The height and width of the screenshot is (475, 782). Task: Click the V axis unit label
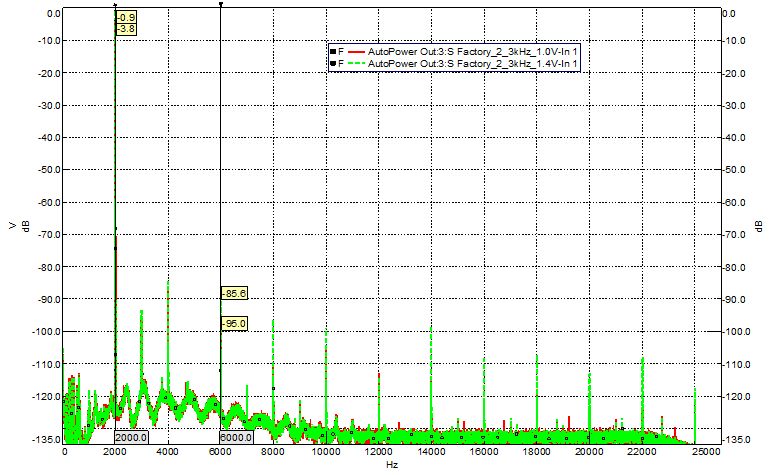(13, 226)
